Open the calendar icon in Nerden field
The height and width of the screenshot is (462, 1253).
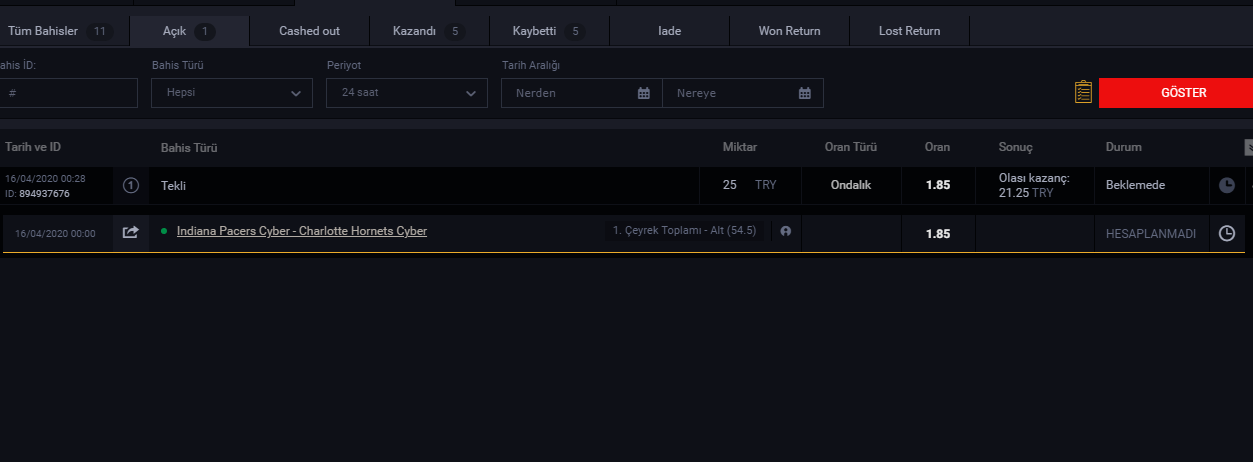coord(644,93)
